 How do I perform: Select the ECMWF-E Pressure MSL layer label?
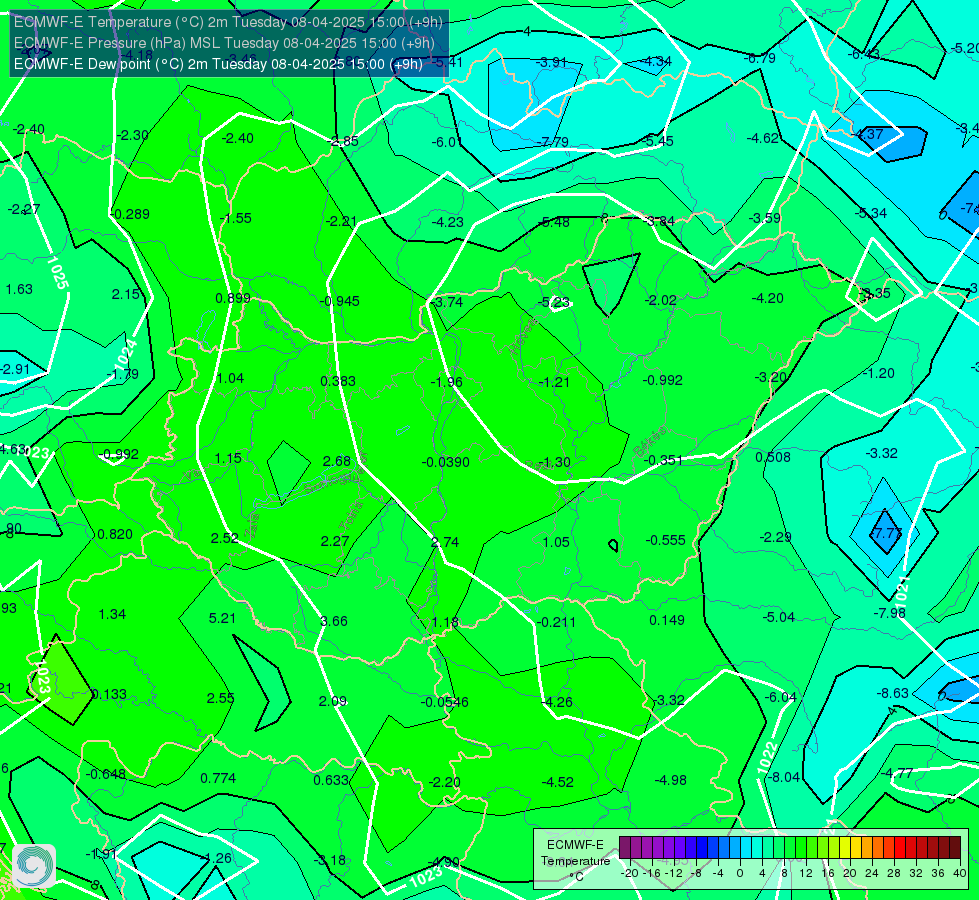click(x=224, y=43)
